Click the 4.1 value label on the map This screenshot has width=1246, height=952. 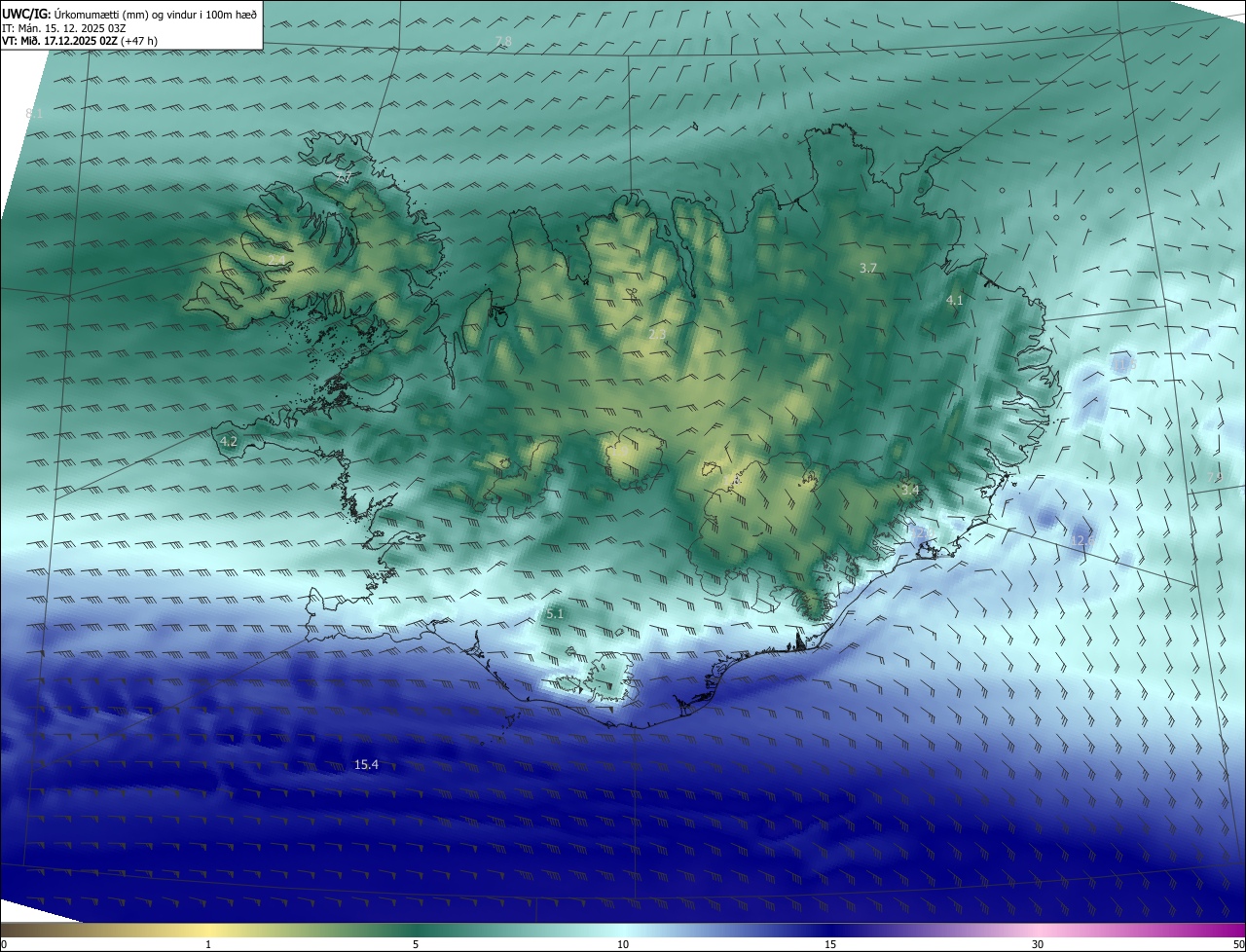coord(955,301)
